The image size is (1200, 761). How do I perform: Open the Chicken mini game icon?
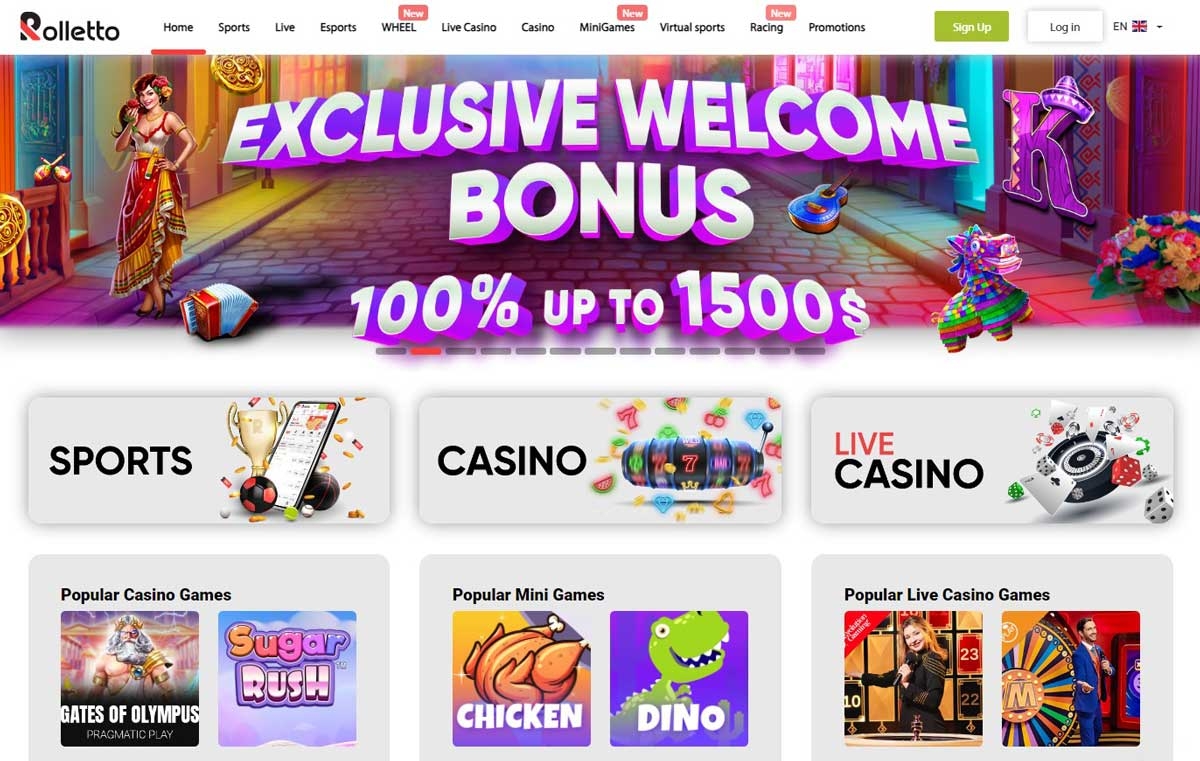(x=521, y=679)
